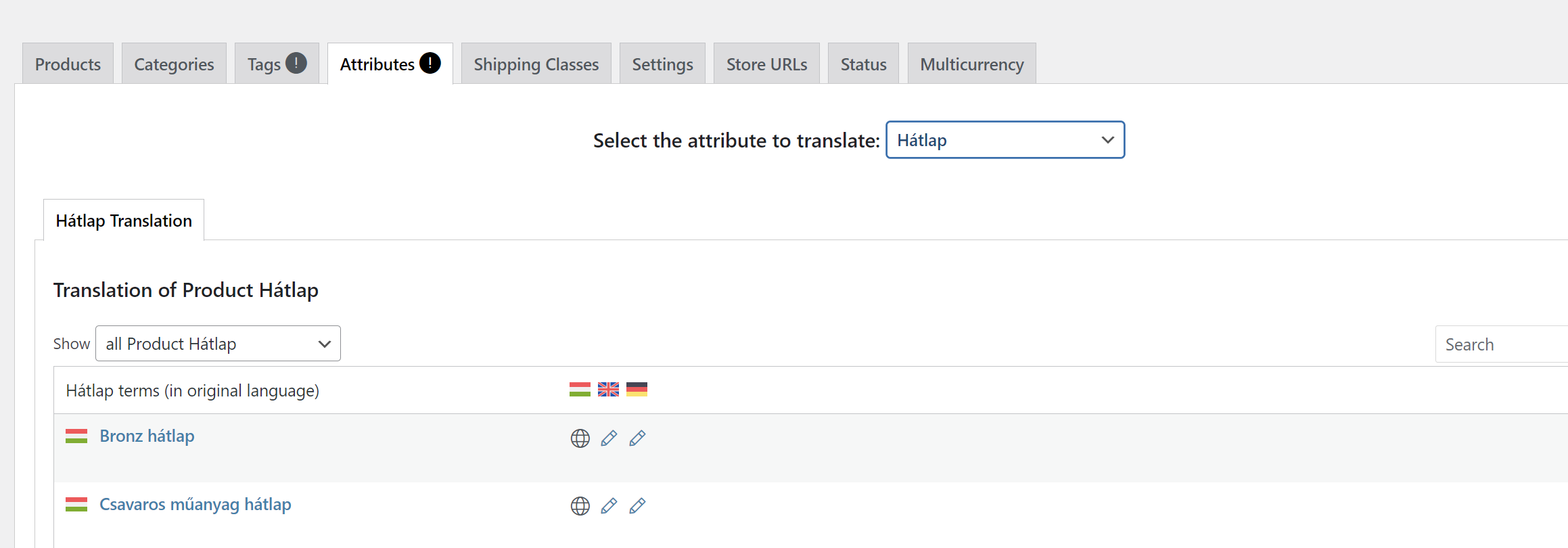Open the Bronz hátlap term link
The width and height of the screenshot is (1568, 548).
147,436
